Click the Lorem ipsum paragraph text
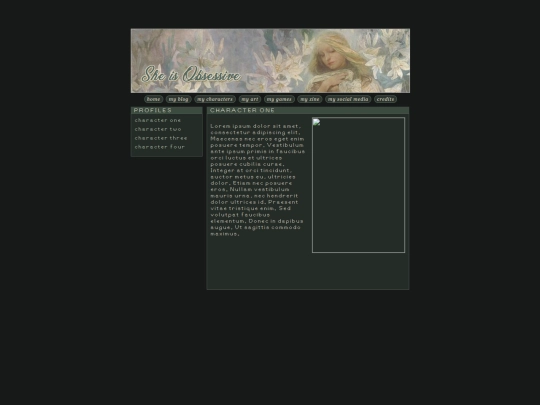The height and width of the screenshot is (405, 540). (x=258, y=180)
